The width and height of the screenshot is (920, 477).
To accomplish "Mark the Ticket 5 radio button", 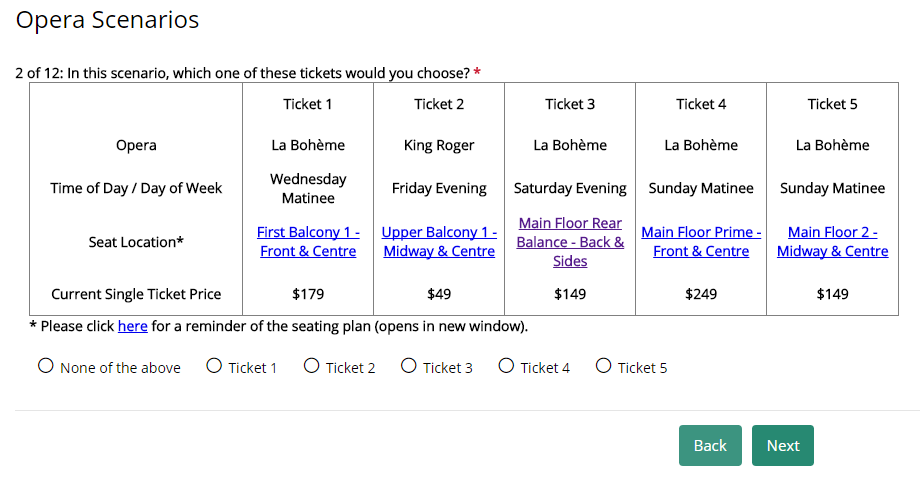I will pyautogui.click(x=603, y=366).
